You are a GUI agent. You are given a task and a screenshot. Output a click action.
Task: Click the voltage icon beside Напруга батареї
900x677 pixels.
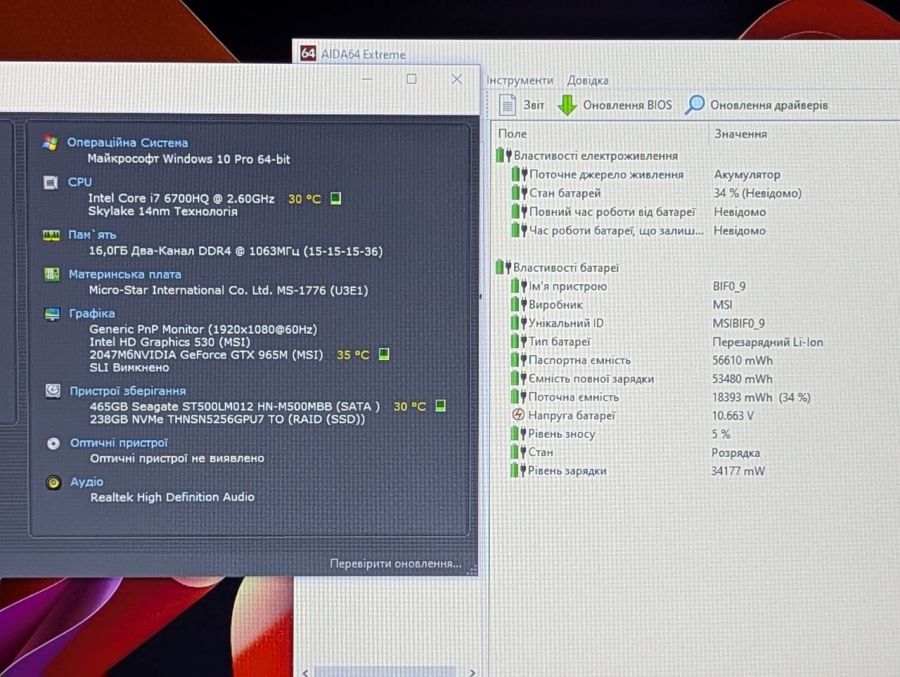(x=518, y=415)
